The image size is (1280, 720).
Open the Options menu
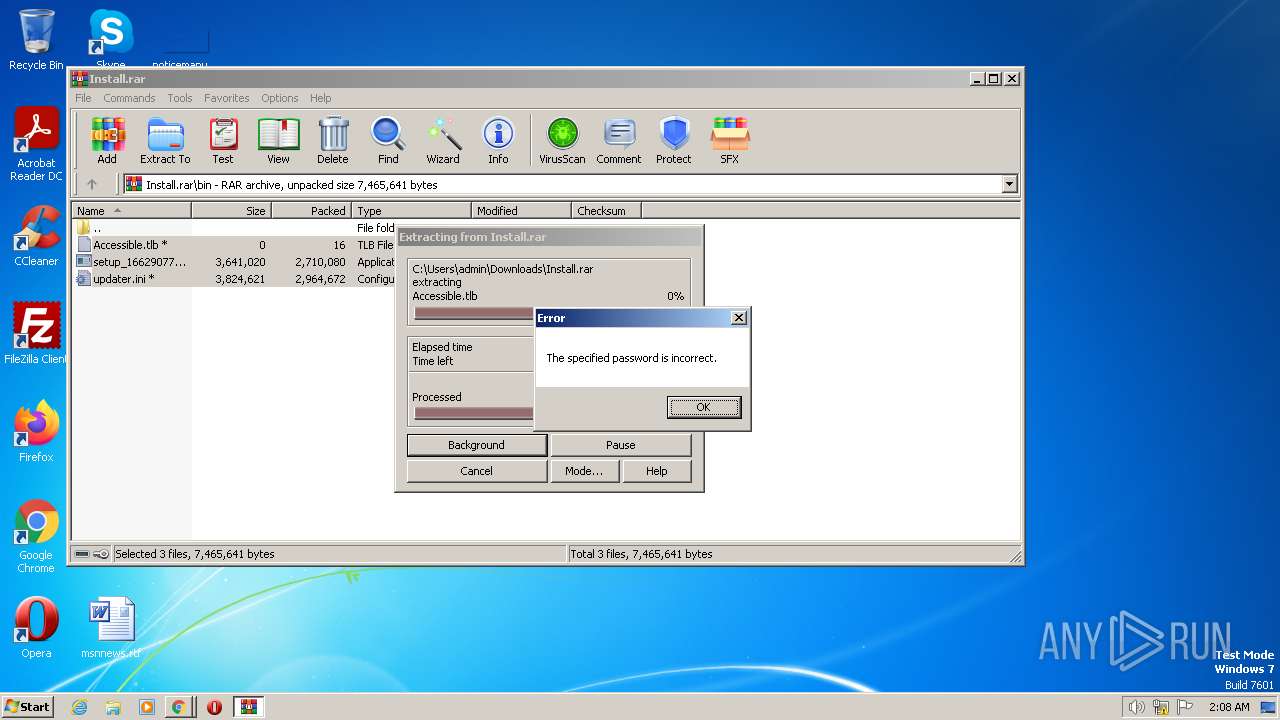280,98
